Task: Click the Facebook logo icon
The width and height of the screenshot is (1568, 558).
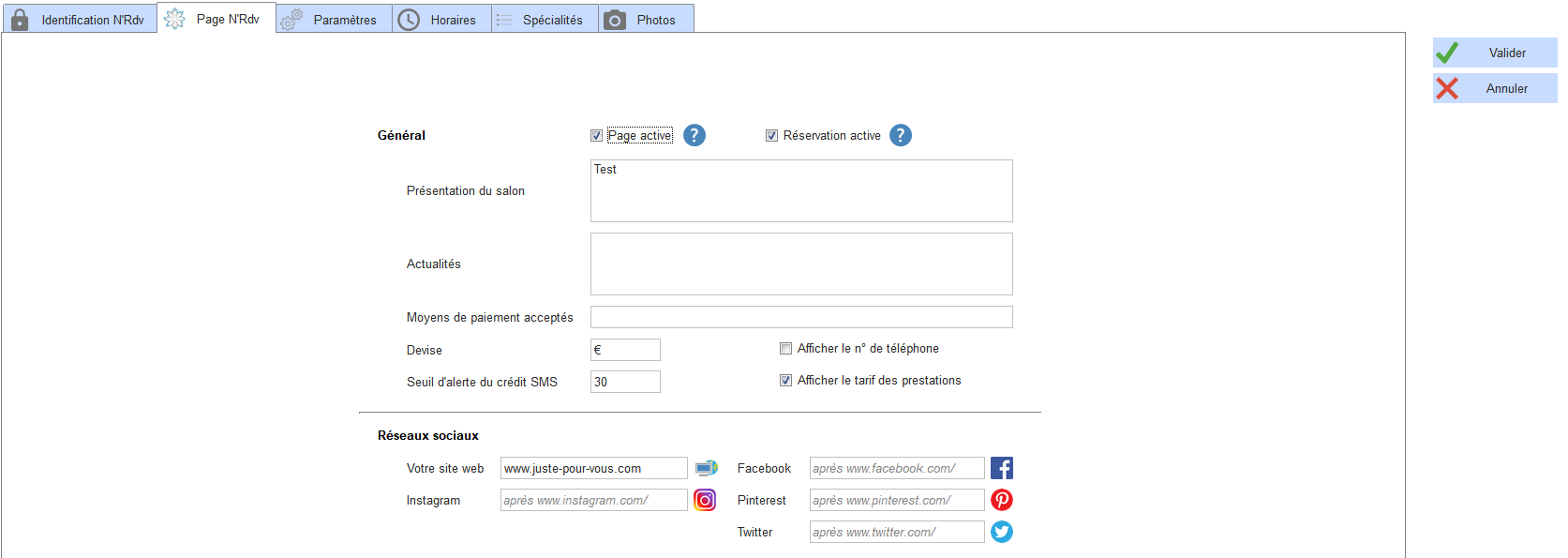Action: click(x=1002, y=468)
